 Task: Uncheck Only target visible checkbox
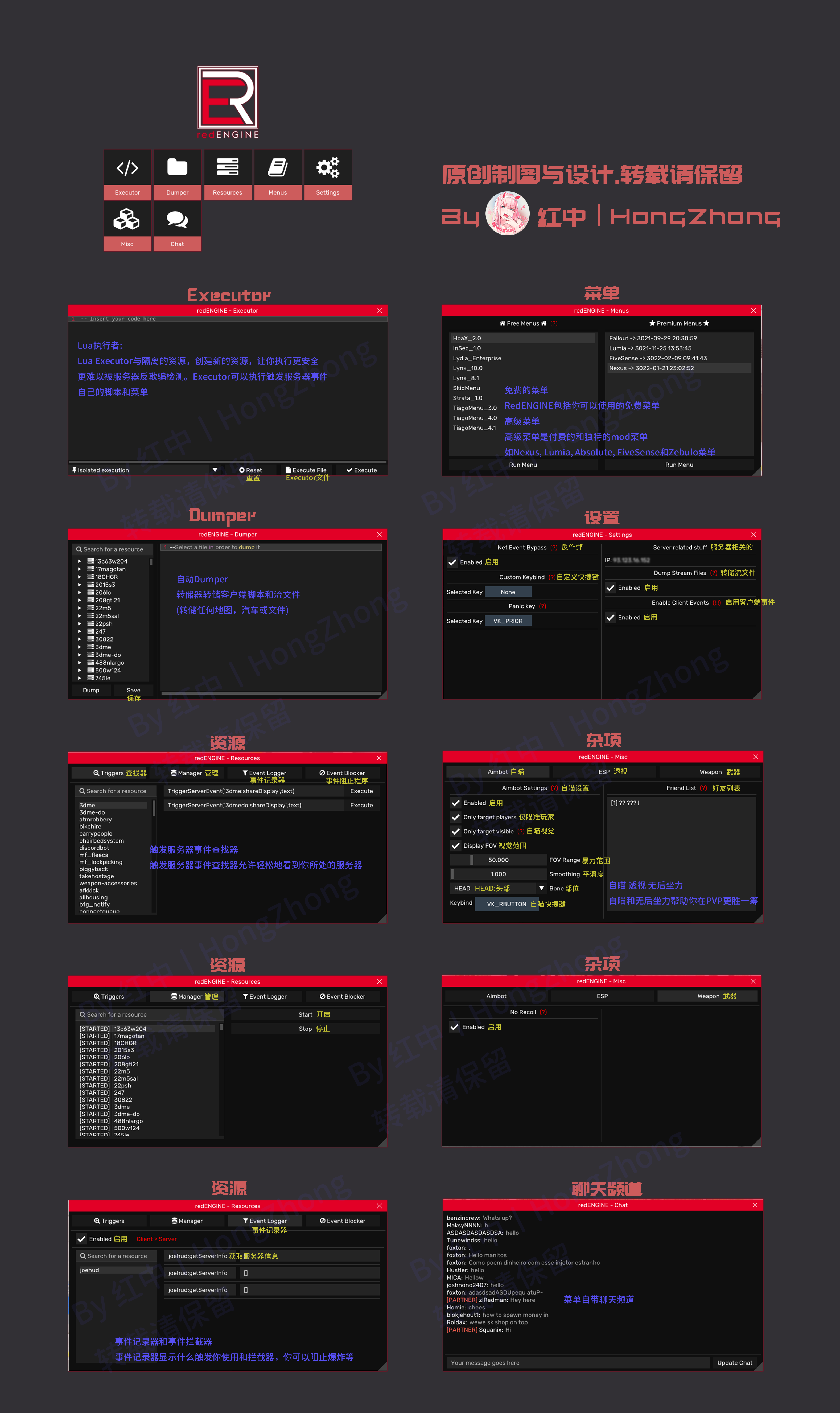coord(456,831)
